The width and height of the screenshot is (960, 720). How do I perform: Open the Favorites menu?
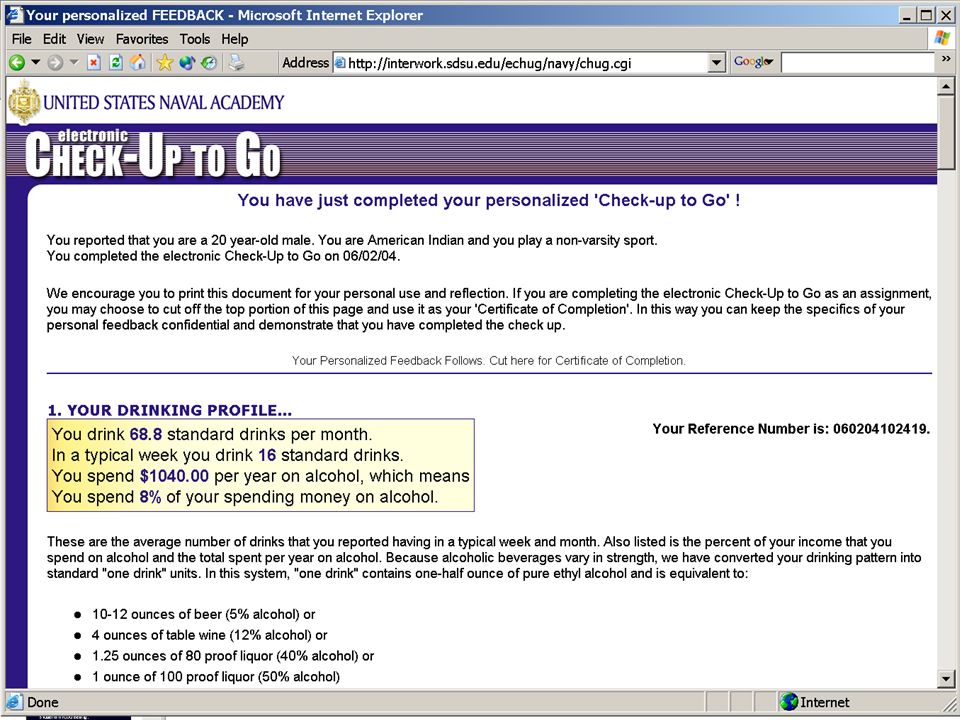pos(142,39)
